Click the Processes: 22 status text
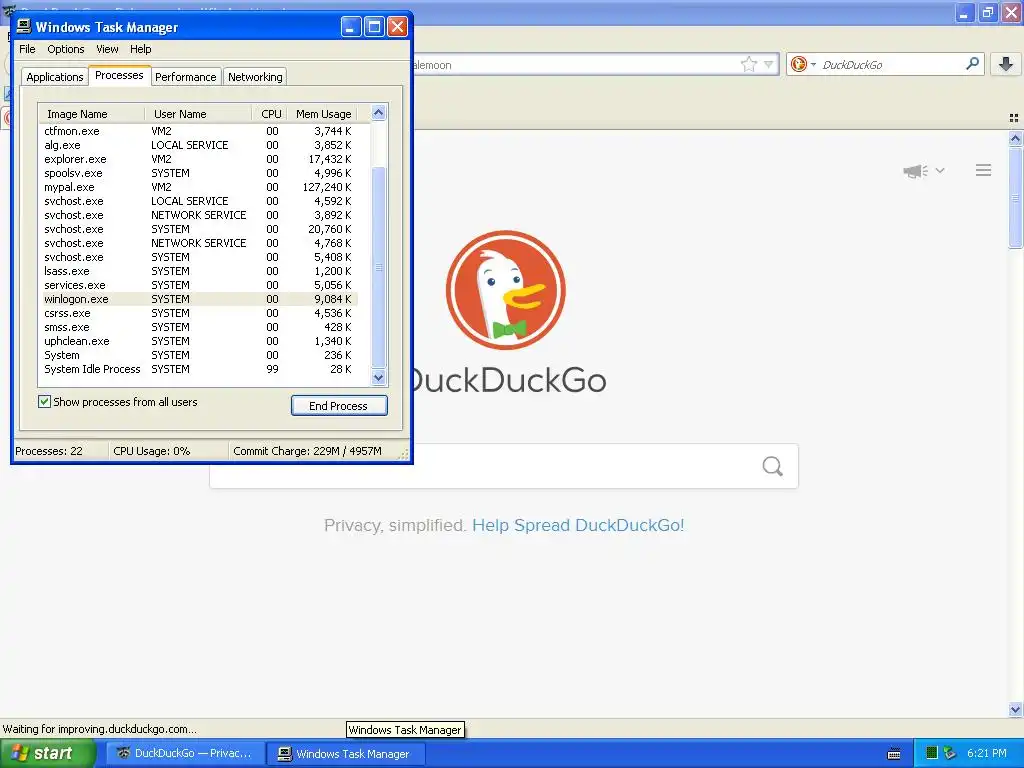Image resolution: width=1024 pixels, height=768 pixels. pyautogui.click(x=49, y=451)
